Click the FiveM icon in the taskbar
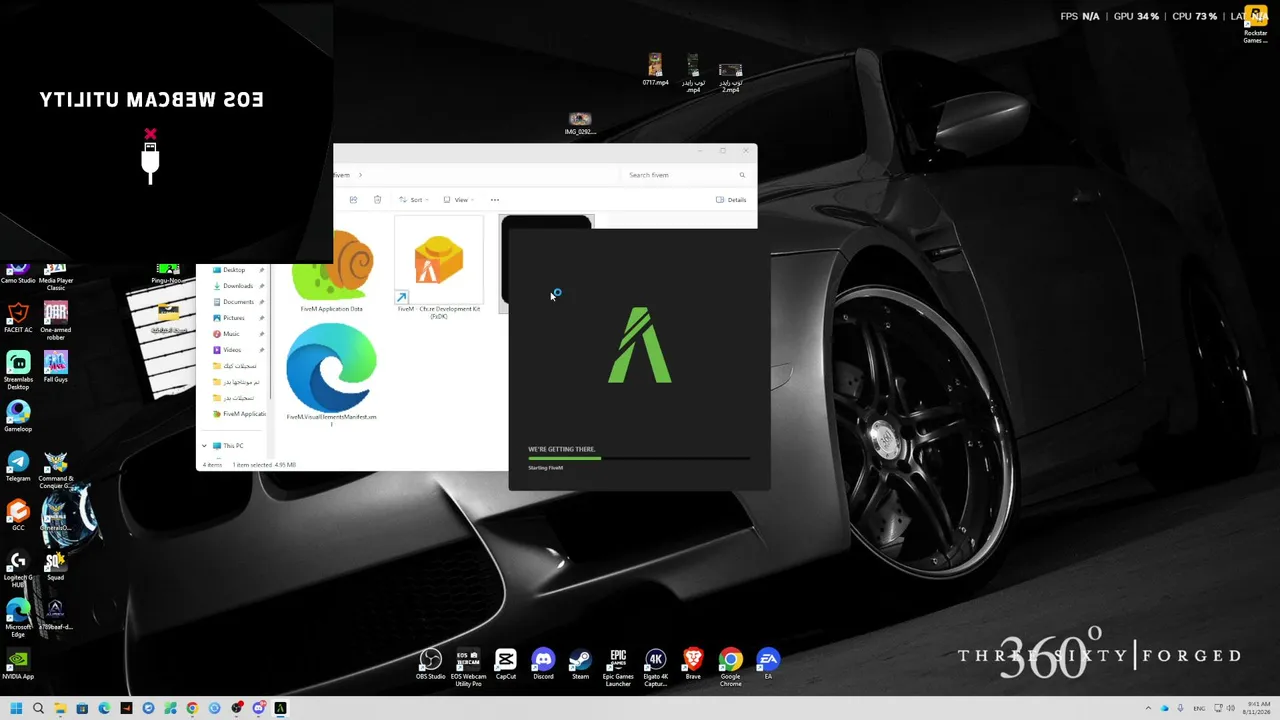Screen dimensions: 1280x720 click(280, 709)
